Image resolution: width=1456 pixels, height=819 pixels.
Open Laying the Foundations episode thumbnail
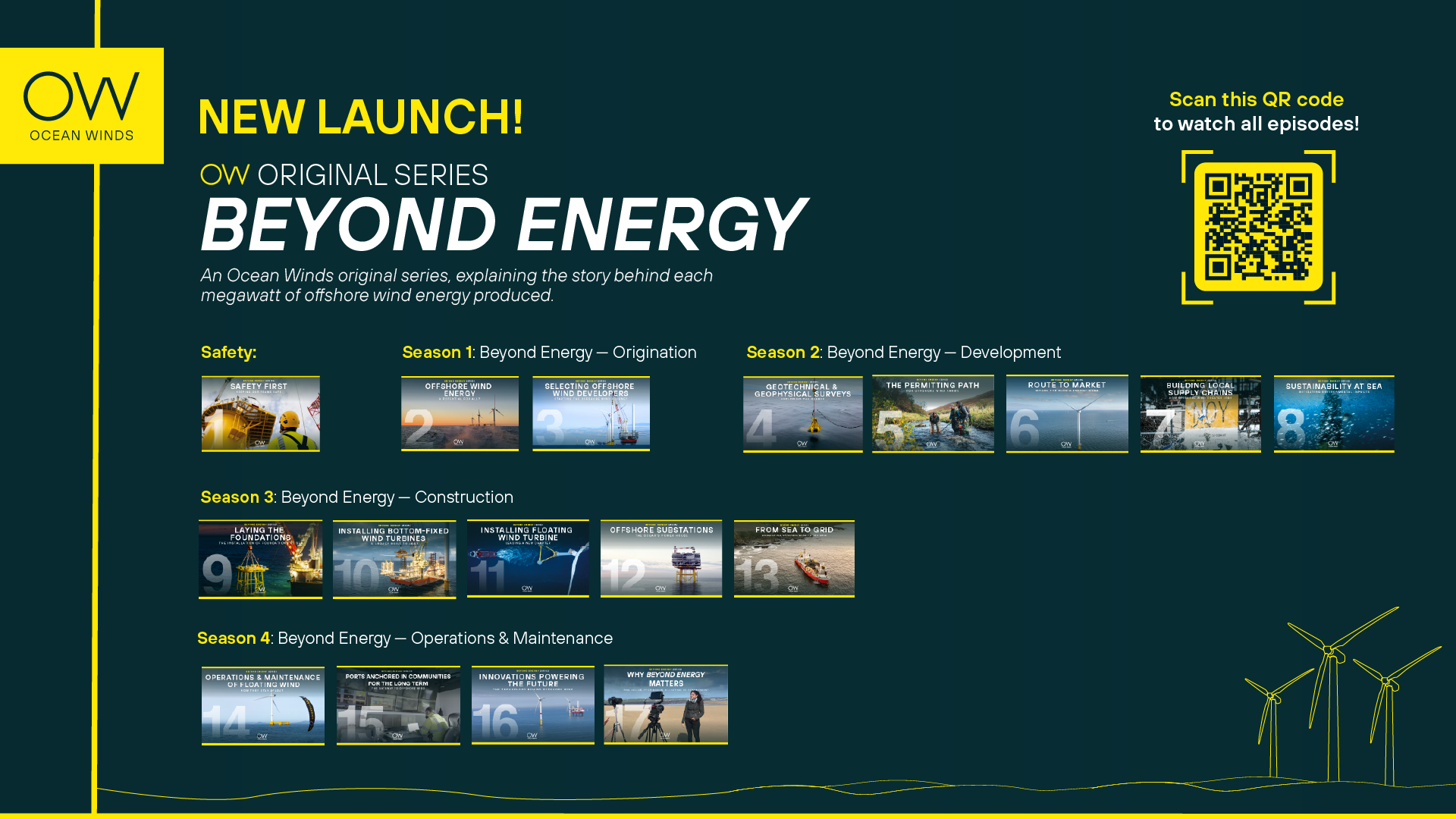[x=261, y=559]
